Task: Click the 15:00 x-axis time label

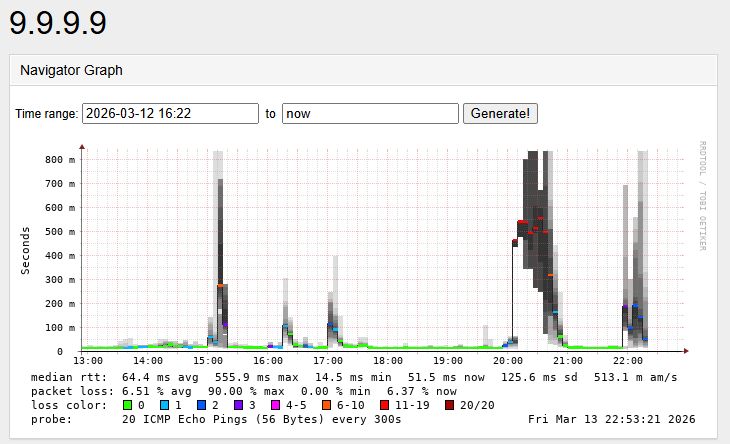Action: tap(208, 361)
